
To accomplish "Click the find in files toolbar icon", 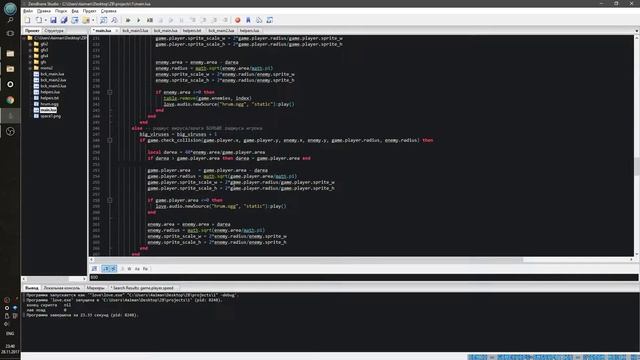I will (114, 20).
